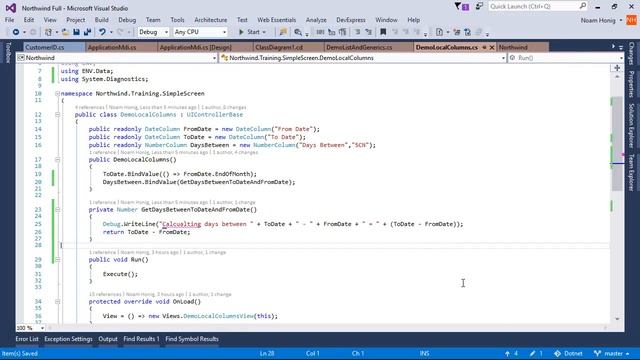The width and height of the screenshot is (640, 360).
Task: Click the Visual Studio logo icon
Action: pos(11,8)
